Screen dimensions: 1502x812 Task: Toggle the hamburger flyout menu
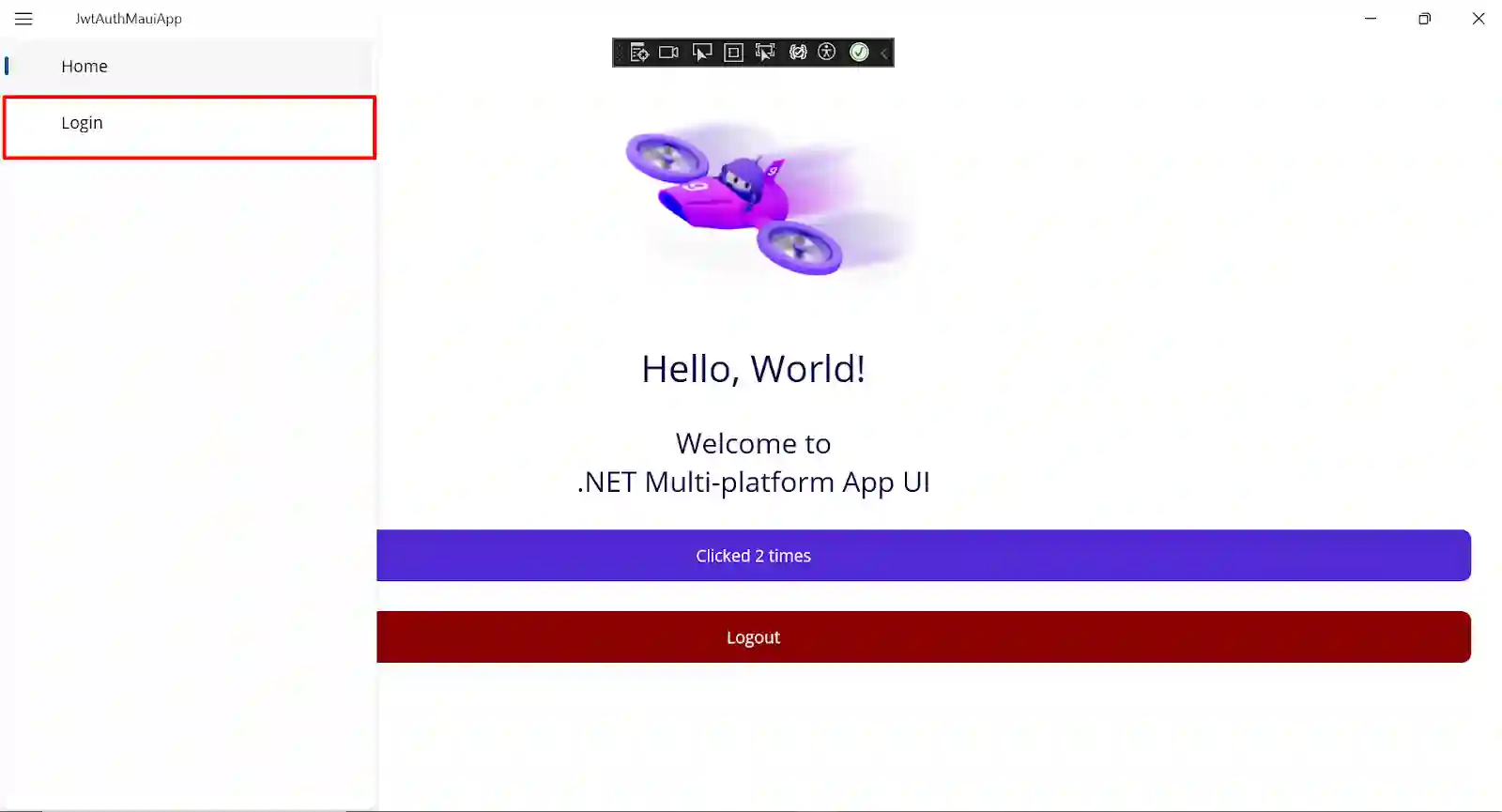coord(24,19)
